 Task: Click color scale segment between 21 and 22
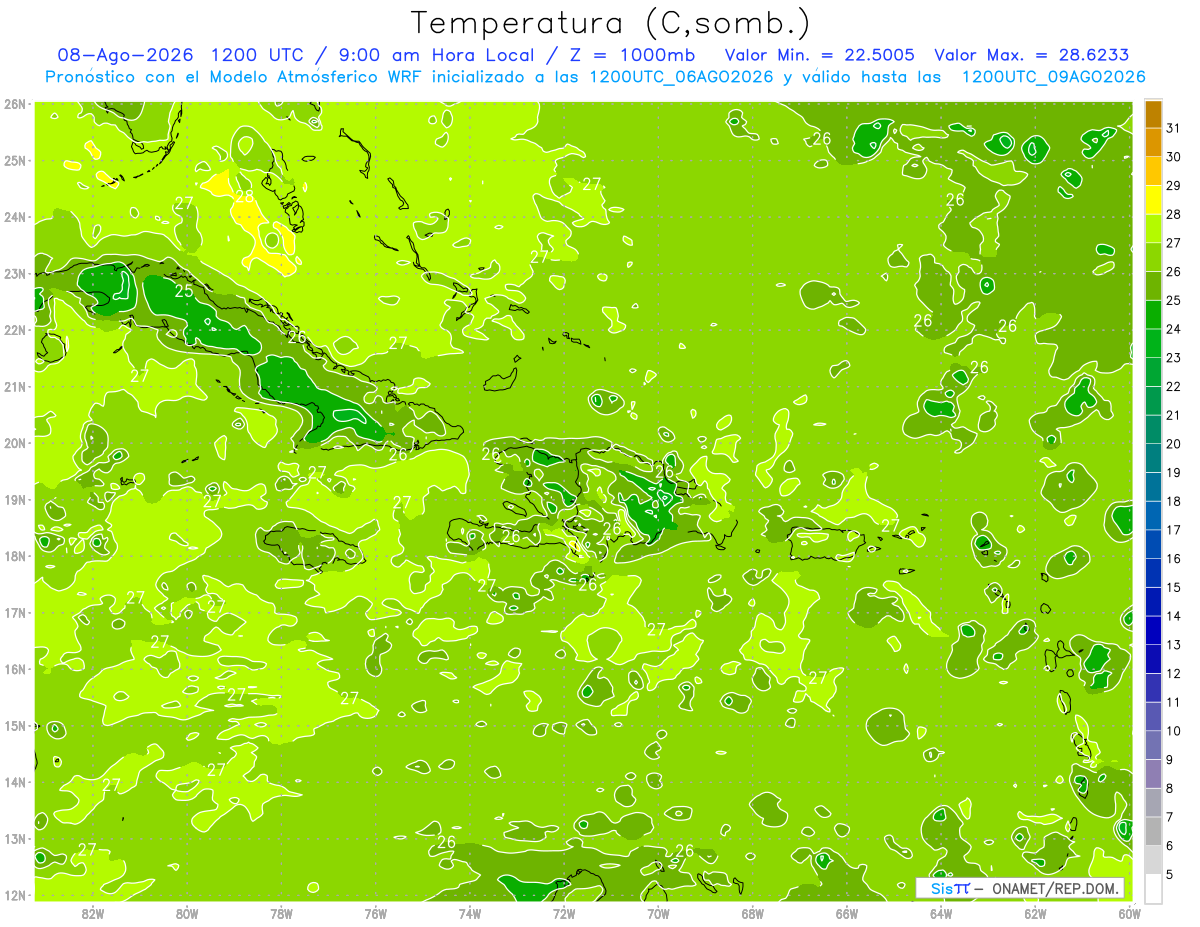[x=1153, y=401]
